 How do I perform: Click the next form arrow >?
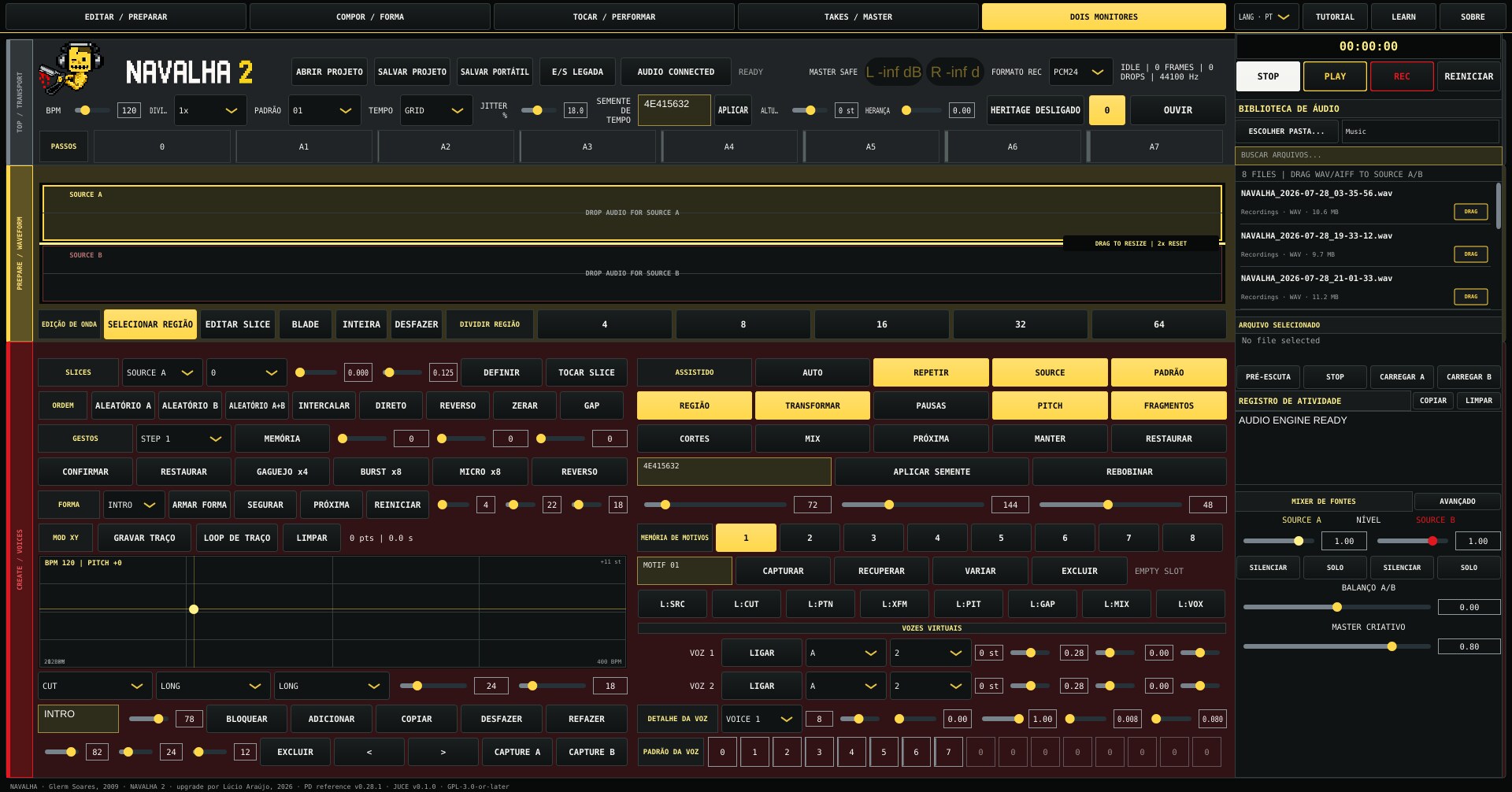click(443, 752)
